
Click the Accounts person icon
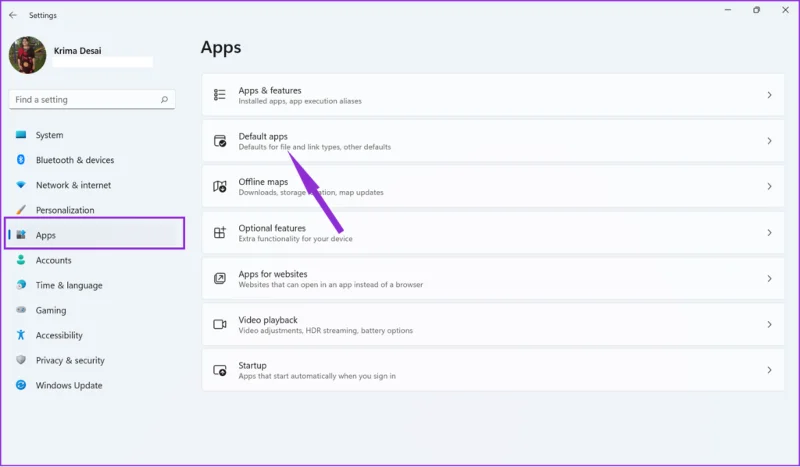[21, 260]
